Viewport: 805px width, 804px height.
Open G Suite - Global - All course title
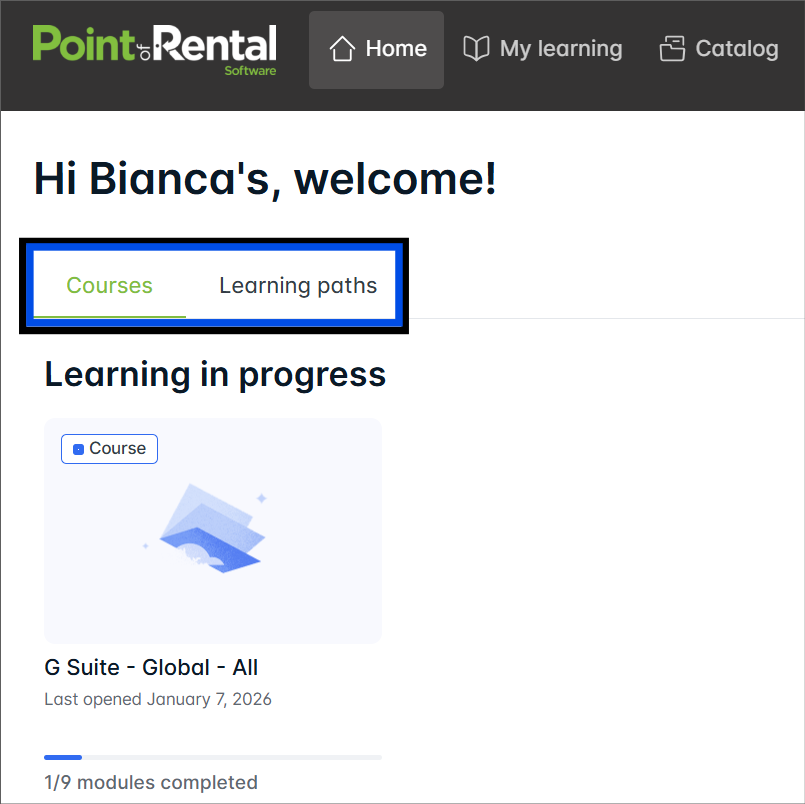point(151,667)
